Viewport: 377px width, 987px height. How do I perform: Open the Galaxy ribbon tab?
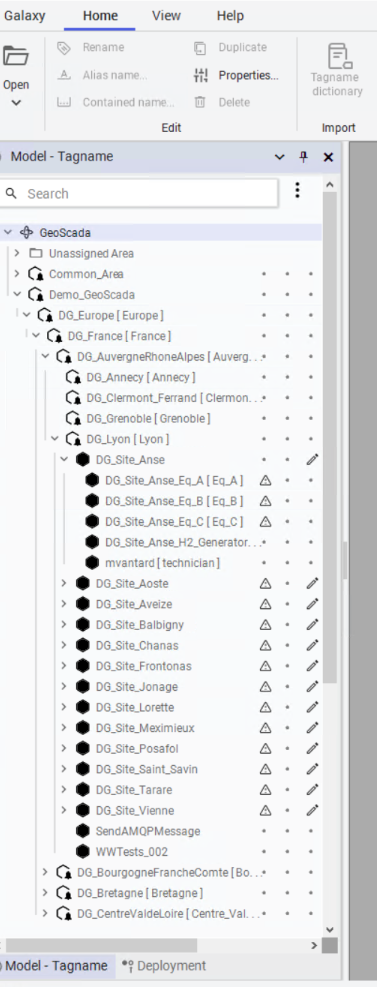pyautogui.click(x=25, y=16)
